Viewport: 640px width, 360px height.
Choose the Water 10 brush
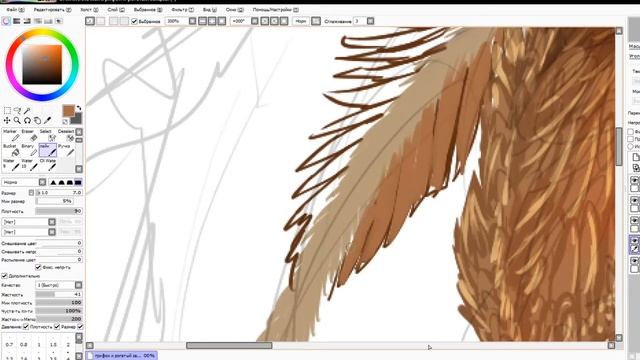tap(29, 165)
